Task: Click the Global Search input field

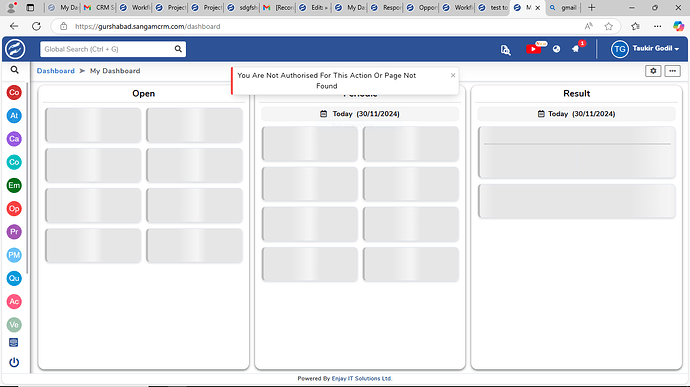Action: [108, 49]
